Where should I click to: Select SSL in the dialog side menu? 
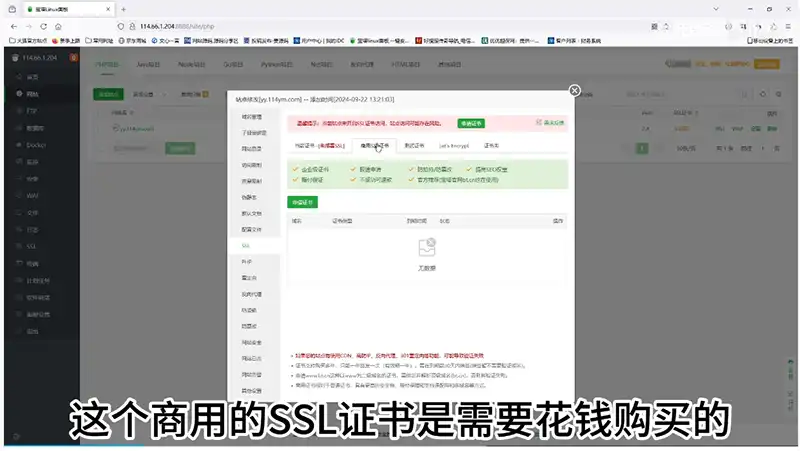click(x=246, y=244)
